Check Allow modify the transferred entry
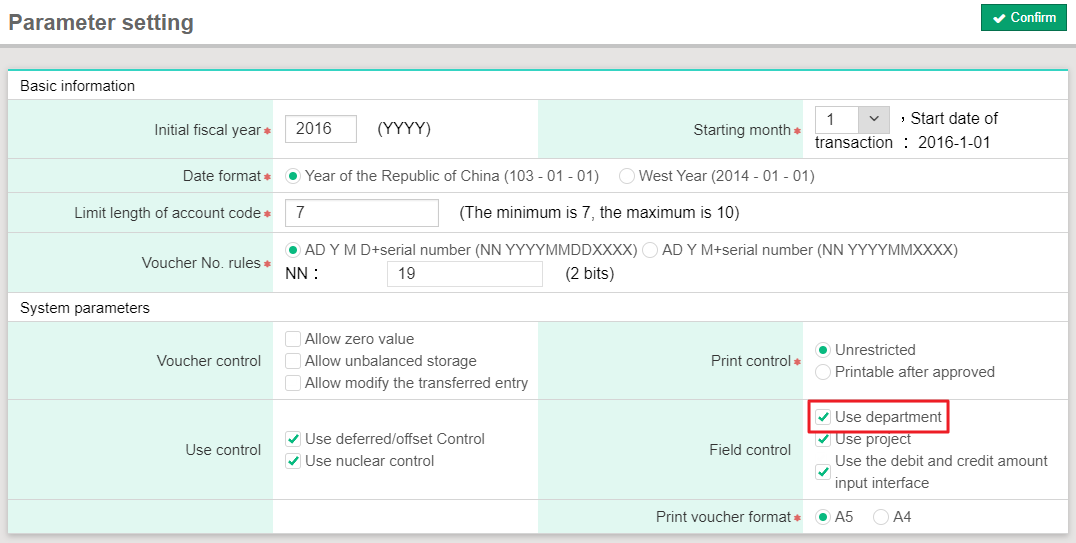Screen dimensions: 1076x543 tap(293, 383)
